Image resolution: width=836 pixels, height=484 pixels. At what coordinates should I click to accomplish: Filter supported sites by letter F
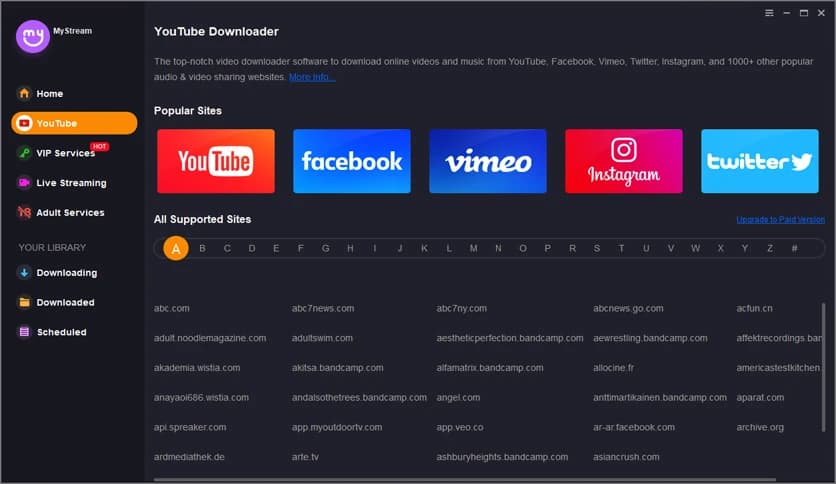pos(301,248)
